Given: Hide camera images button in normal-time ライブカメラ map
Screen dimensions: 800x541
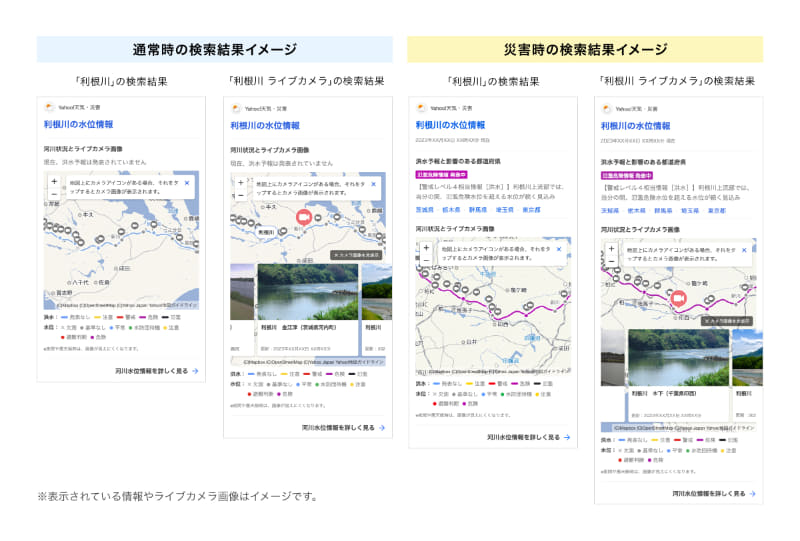Looking at the screenshot, I should tap(356, 255).
